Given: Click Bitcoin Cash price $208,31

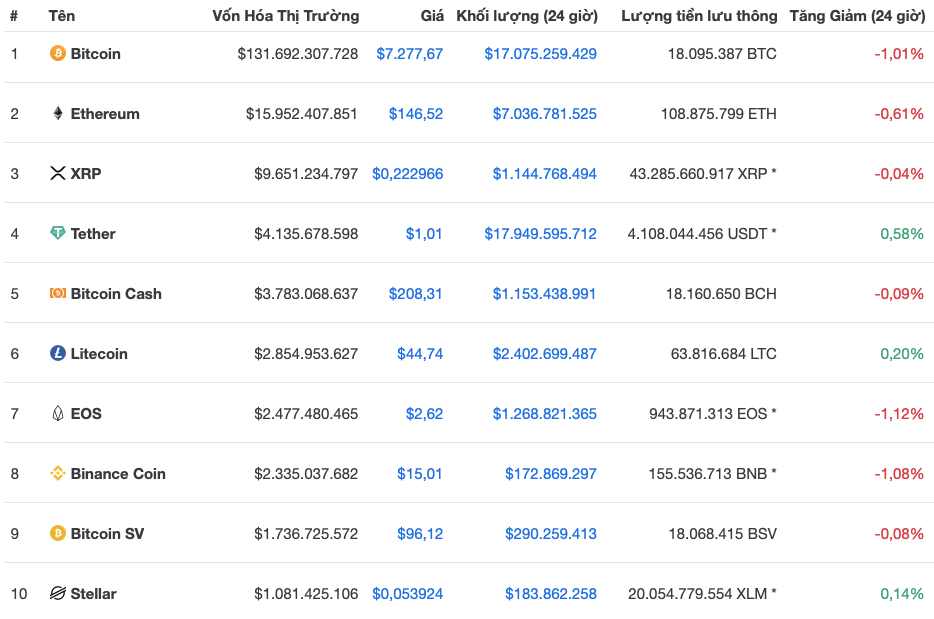Looking at the screenshot, I should click(416, 294).
